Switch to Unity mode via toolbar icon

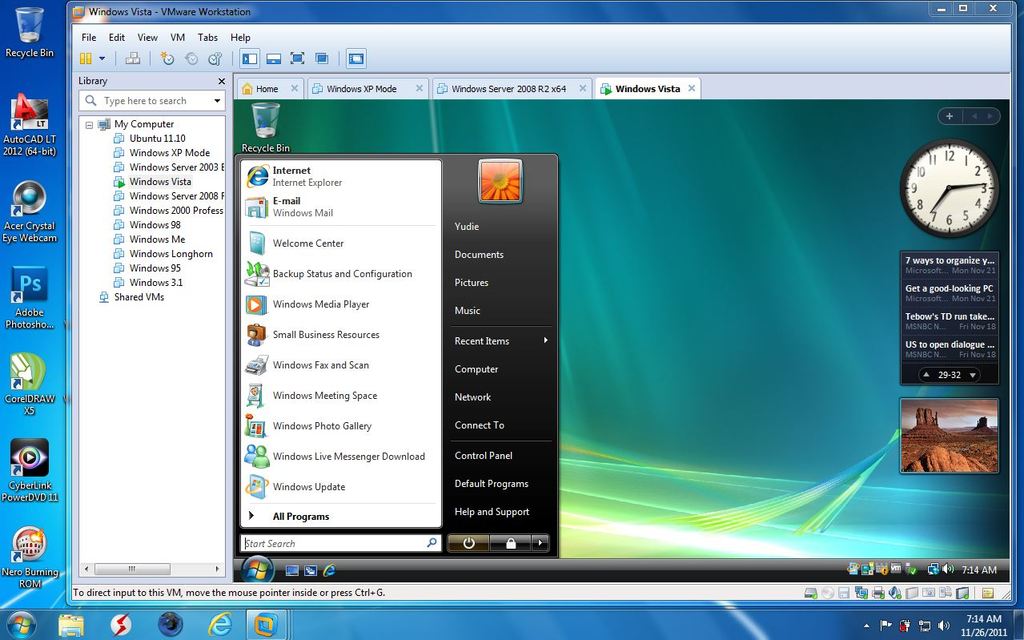[321, 59]
